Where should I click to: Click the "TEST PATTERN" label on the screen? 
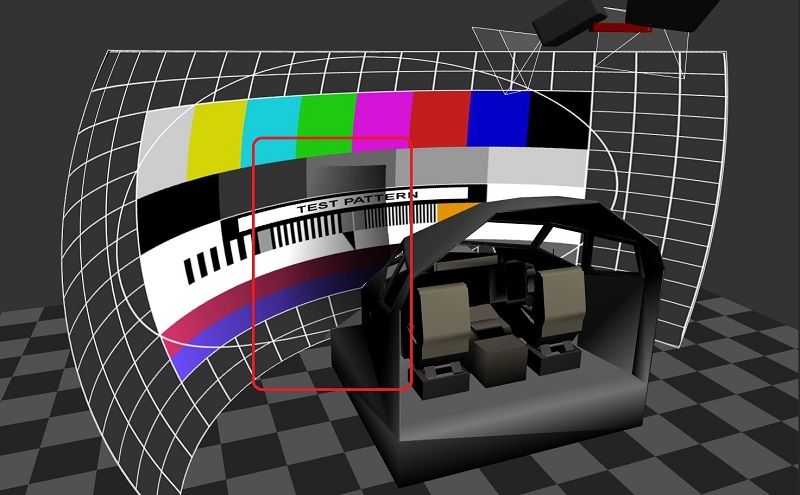(x=357, y=202)
